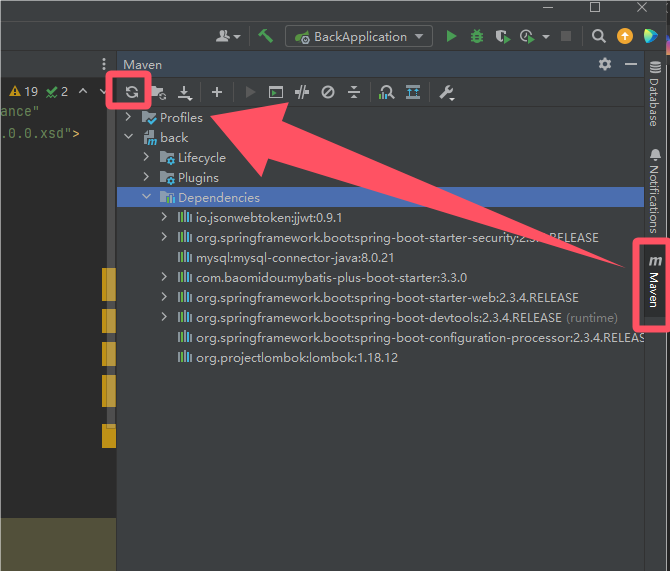Reload all Maven projects
Screen dimensions: 670x571
click(132, 92)
